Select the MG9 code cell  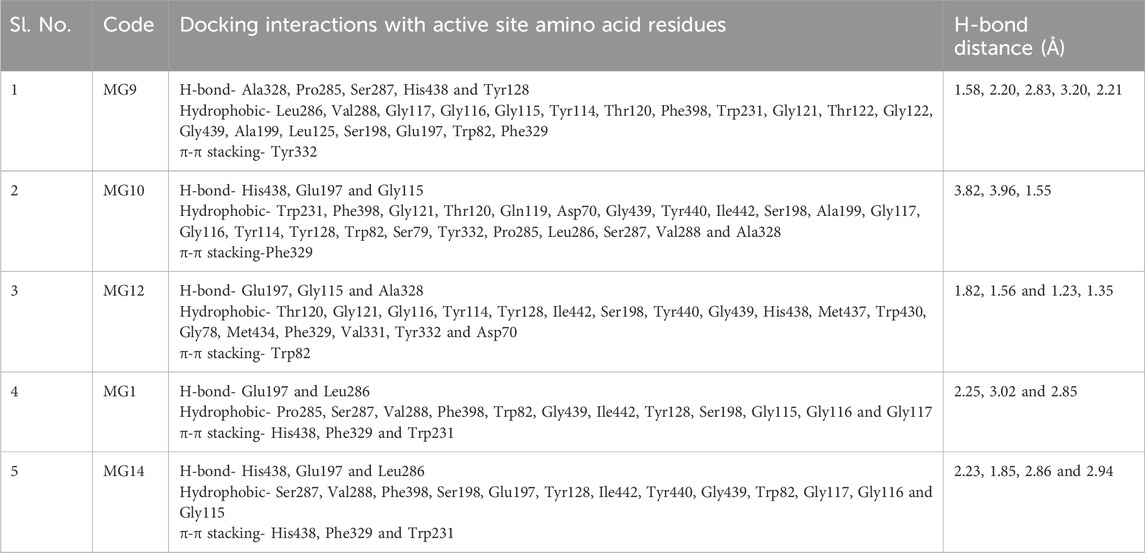coord(119,90)
